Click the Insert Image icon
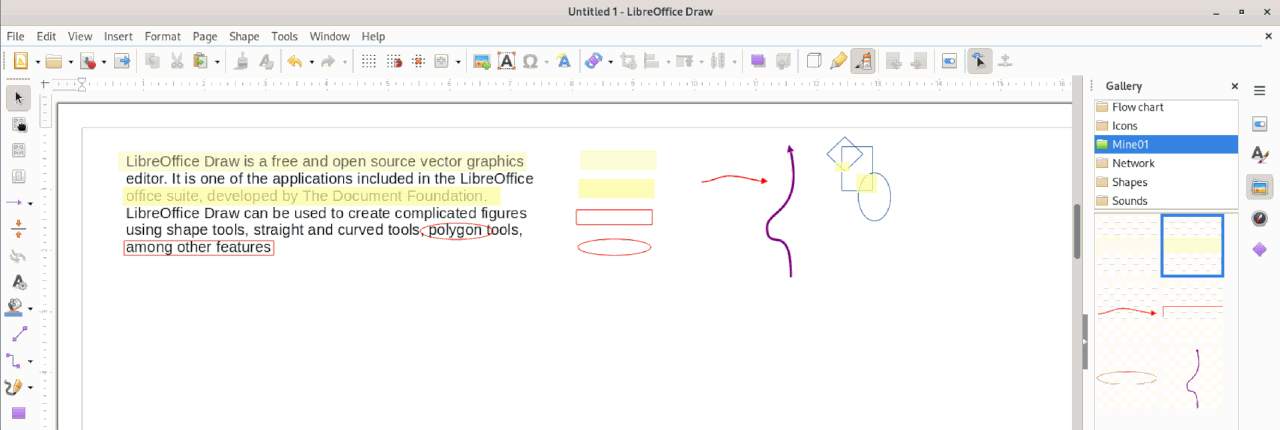 (481, 61)
